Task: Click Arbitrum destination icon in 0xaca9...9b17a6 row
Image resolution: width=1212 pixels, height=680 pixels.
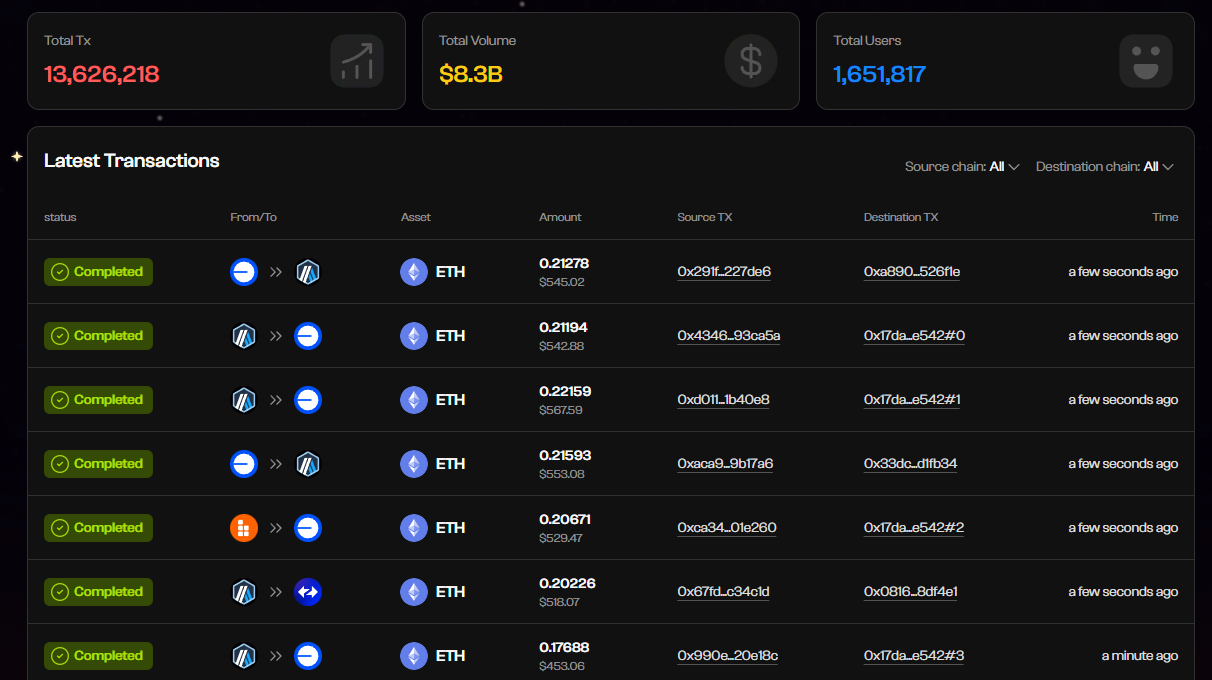Action: coord(308,464)
